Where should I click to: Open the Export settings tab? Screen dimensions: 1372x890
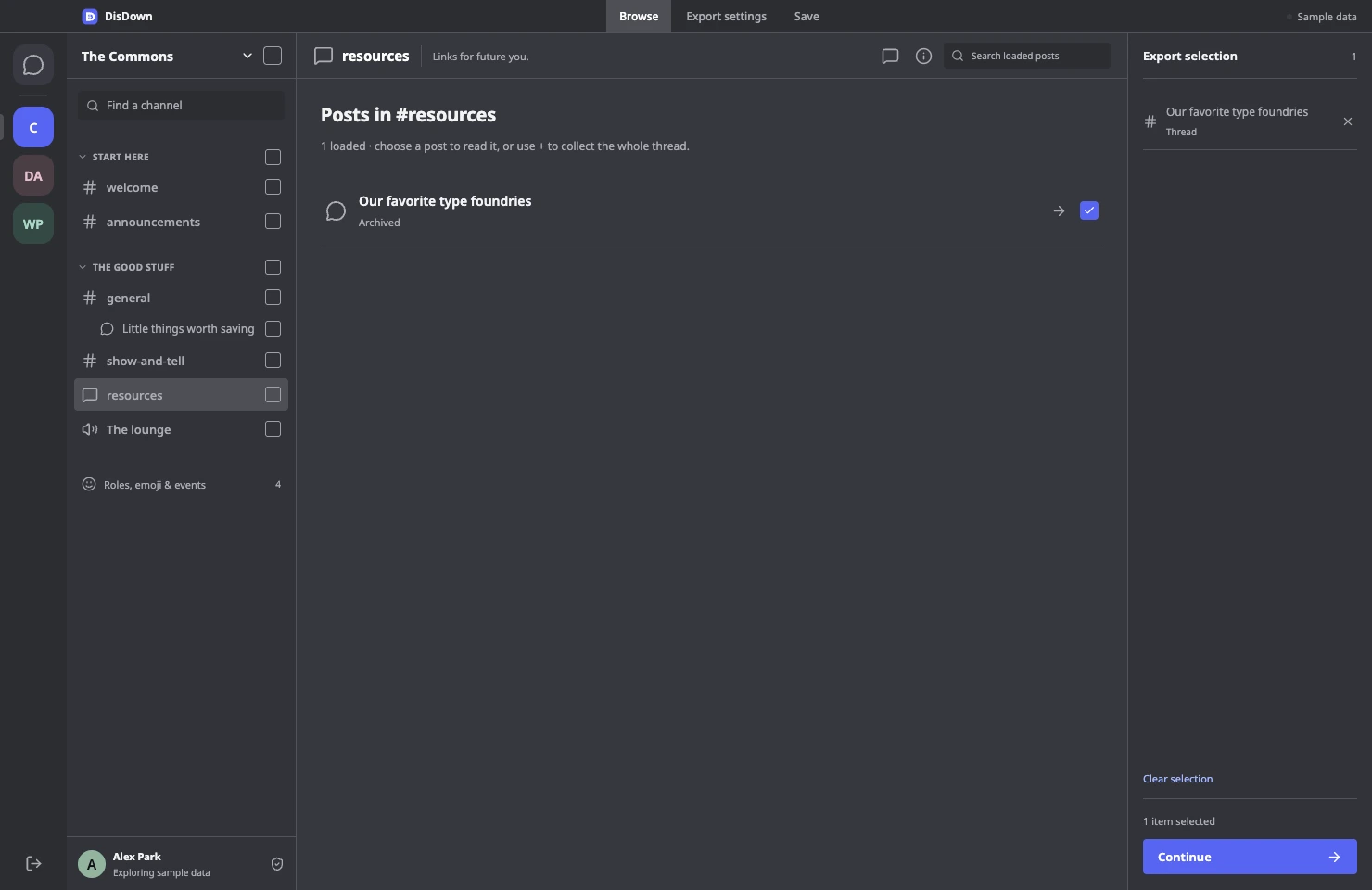click(x=726, y=17)
